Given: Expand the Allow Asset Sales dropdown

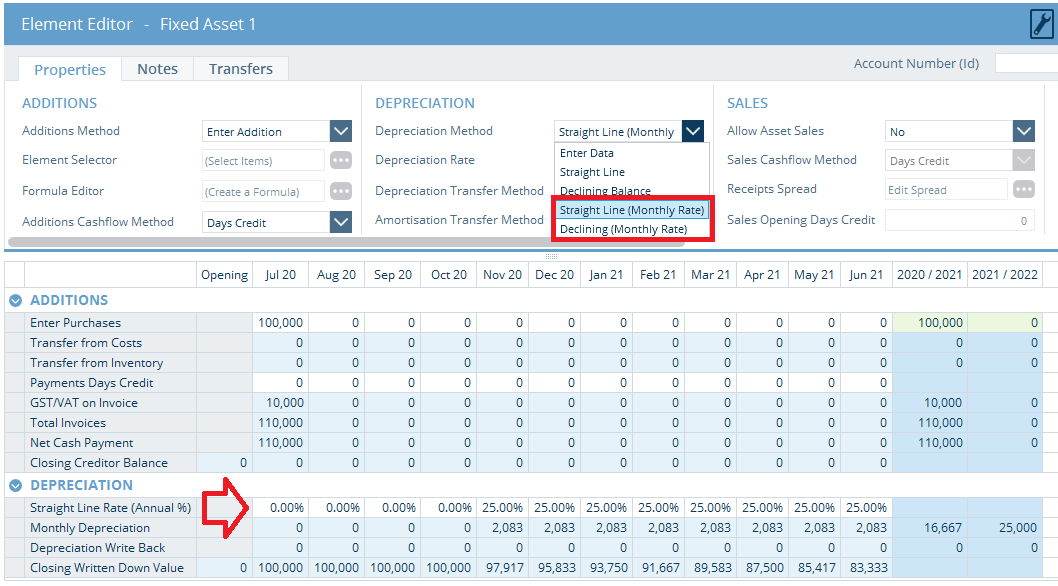Looking at the screenshot, I should [1023, 131].
